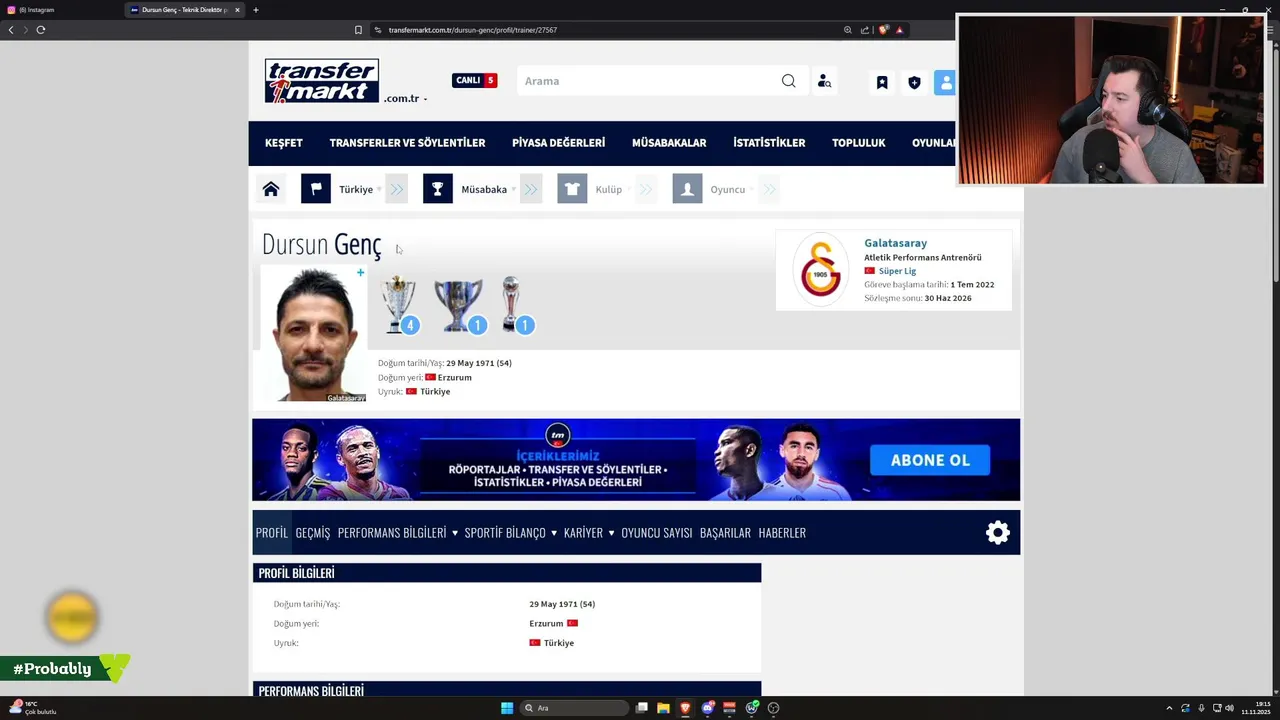1280x720 pixels.
Task: Click the person icon next to Oyuncu
Action: 687,189
